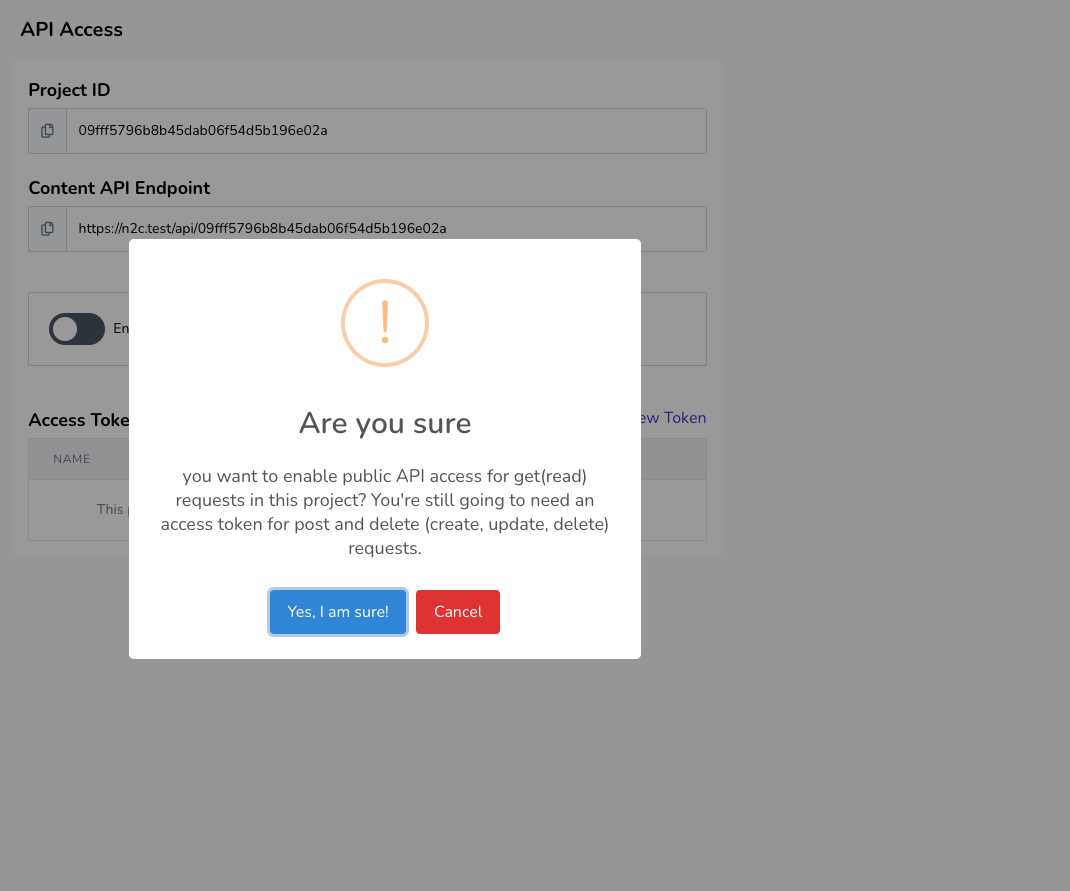Toggle the public API access switch
1070x891 pixels.
coord(77,329)
